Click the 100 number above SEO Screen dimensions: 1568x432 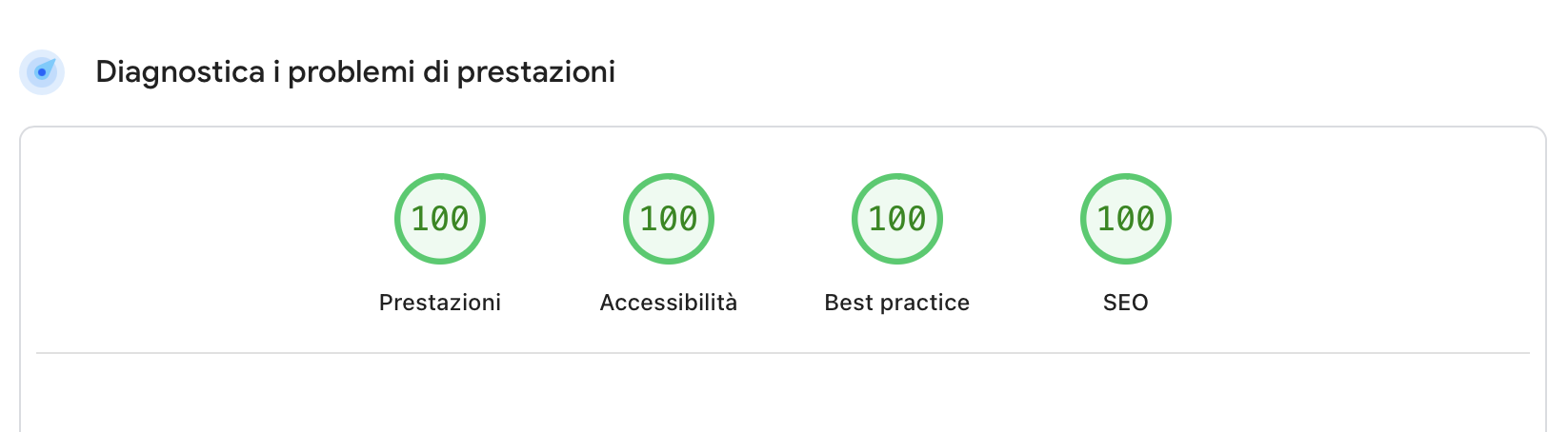1126,219
